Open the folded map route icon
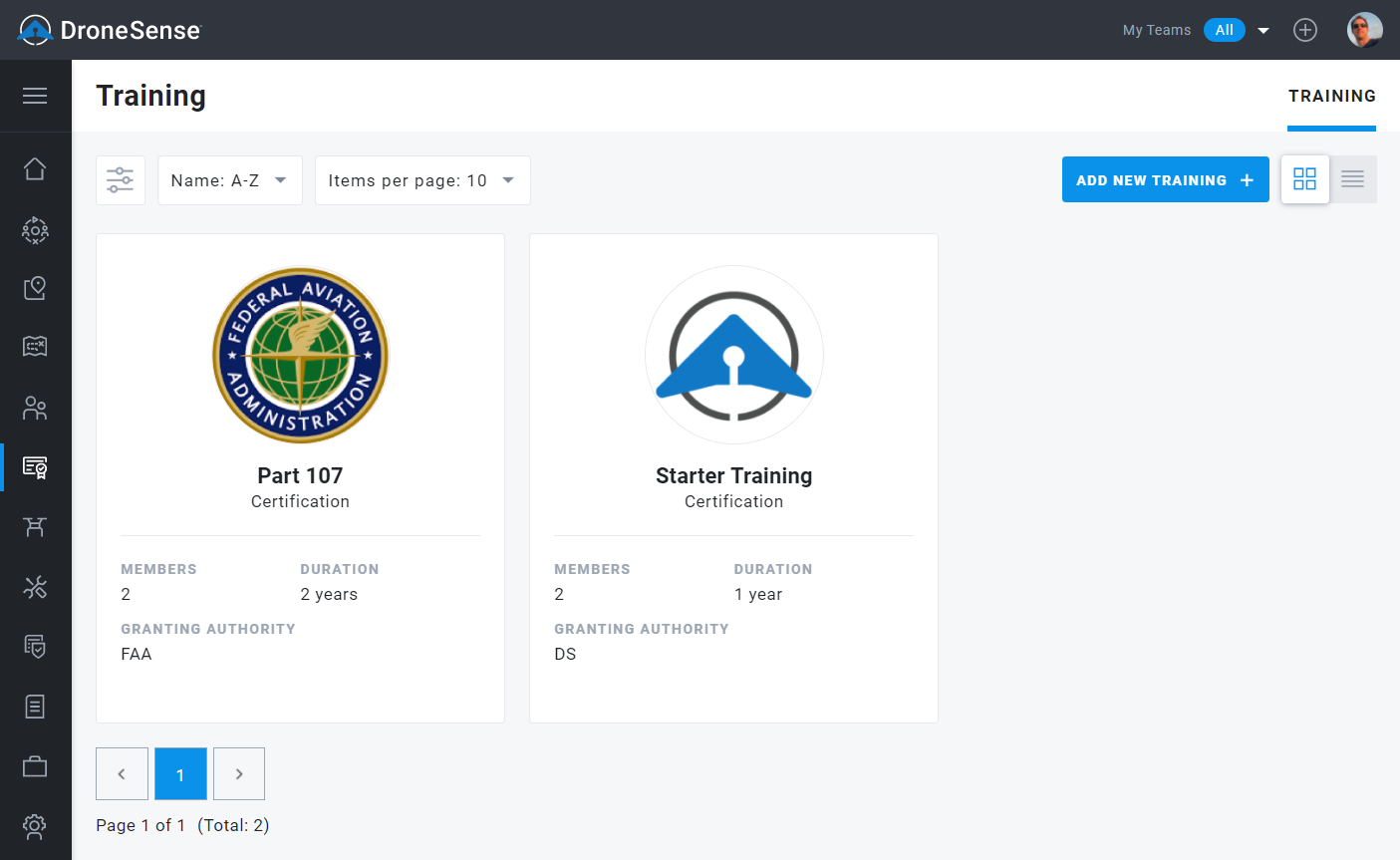Screen dimensions: 1400x860 [35, 347]
